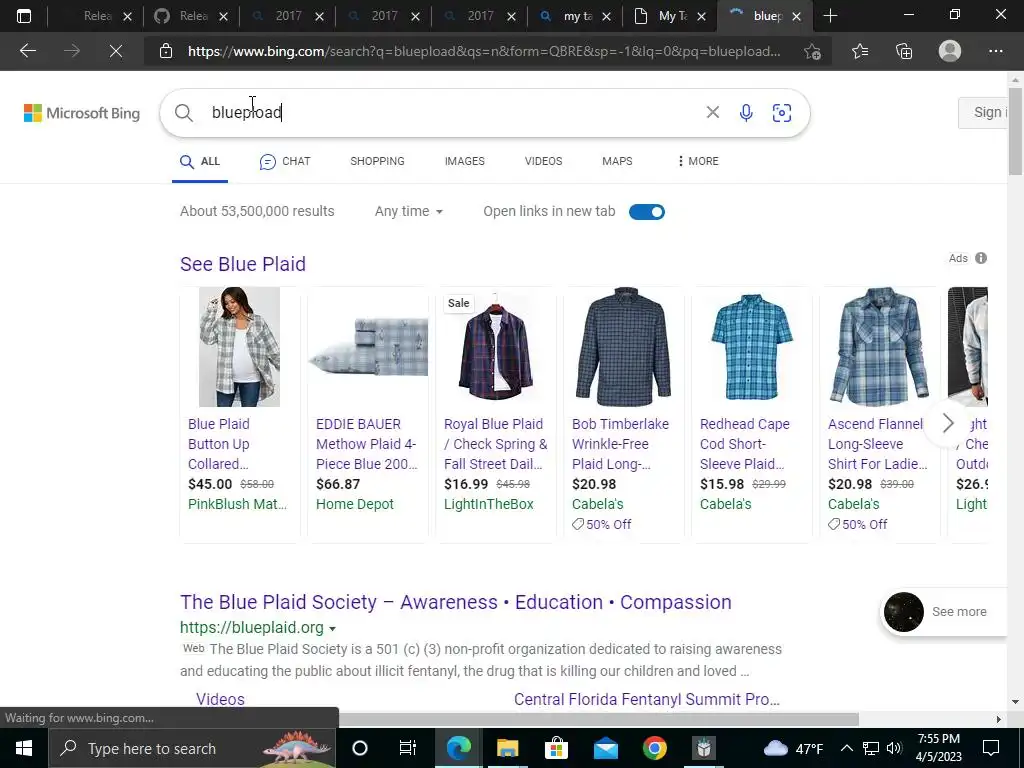Launch Google Chrome from the taskbar

click(654, 748)
